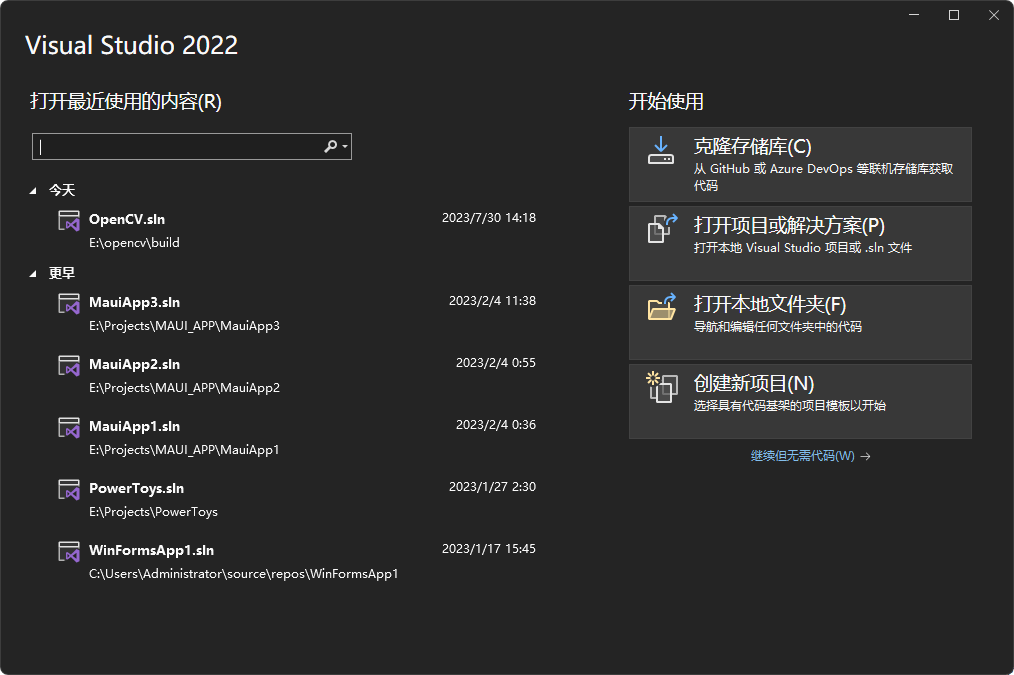1014x675 pixels.
Task: Click the 更早 group label
Action: pyautogui.click(x=62, y=273)
